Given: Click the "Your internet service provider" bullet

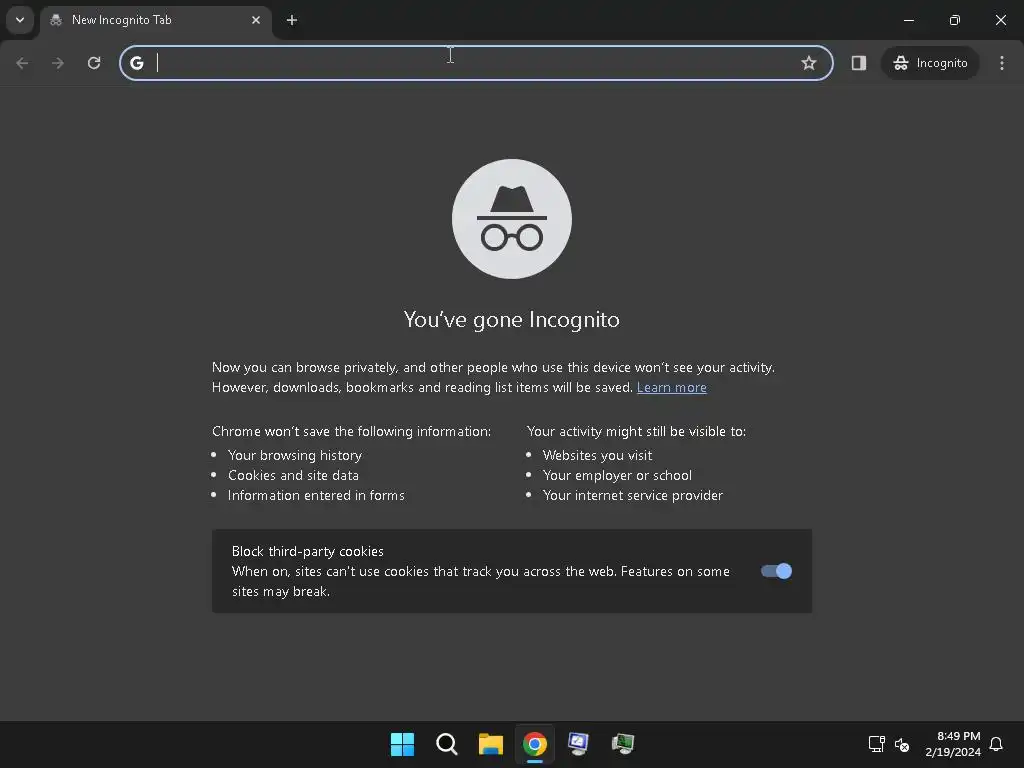Looking at the screenshot, I should pyautogui.click(x=633, y=495).
